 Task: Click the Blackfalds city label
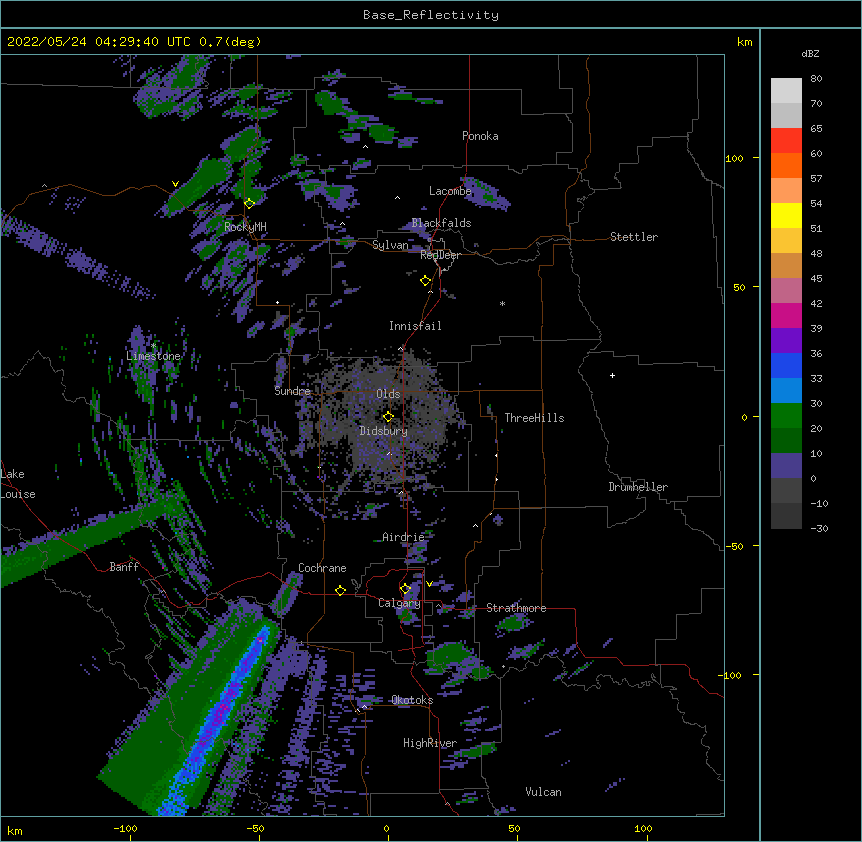[x=441, y=223]
